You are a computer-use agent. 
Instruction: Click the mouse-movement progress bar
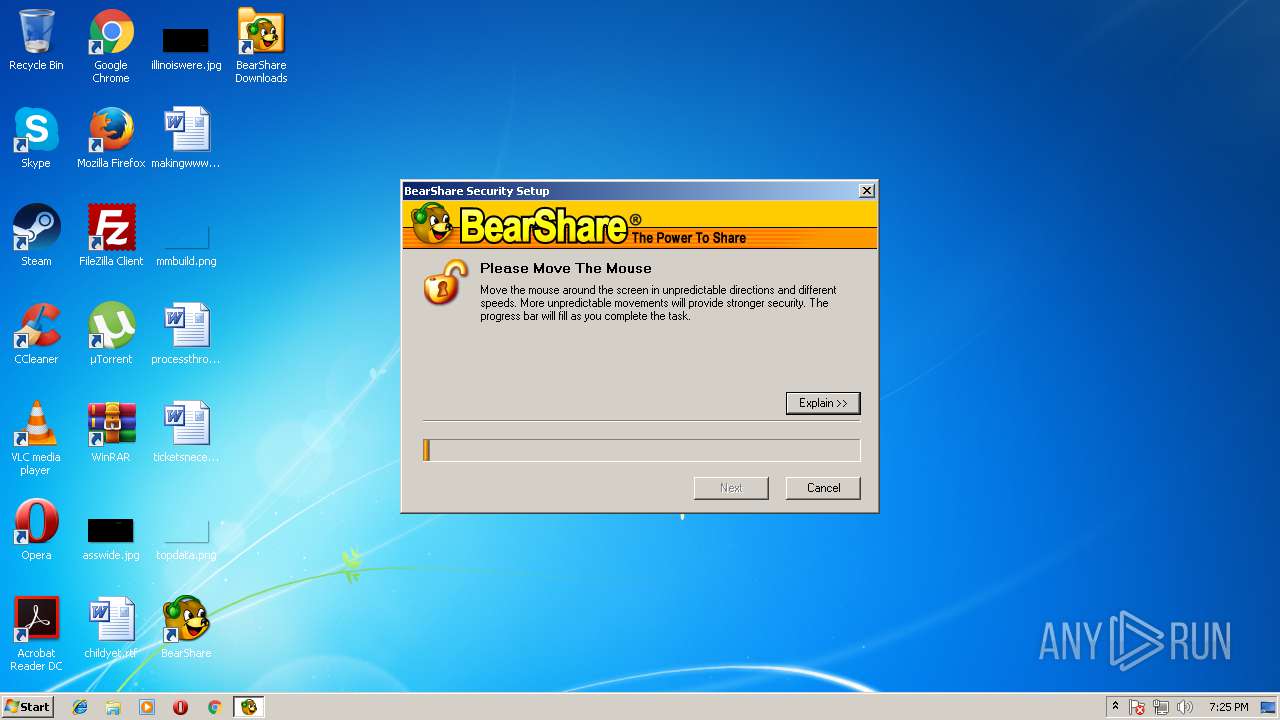click(641, 450)
